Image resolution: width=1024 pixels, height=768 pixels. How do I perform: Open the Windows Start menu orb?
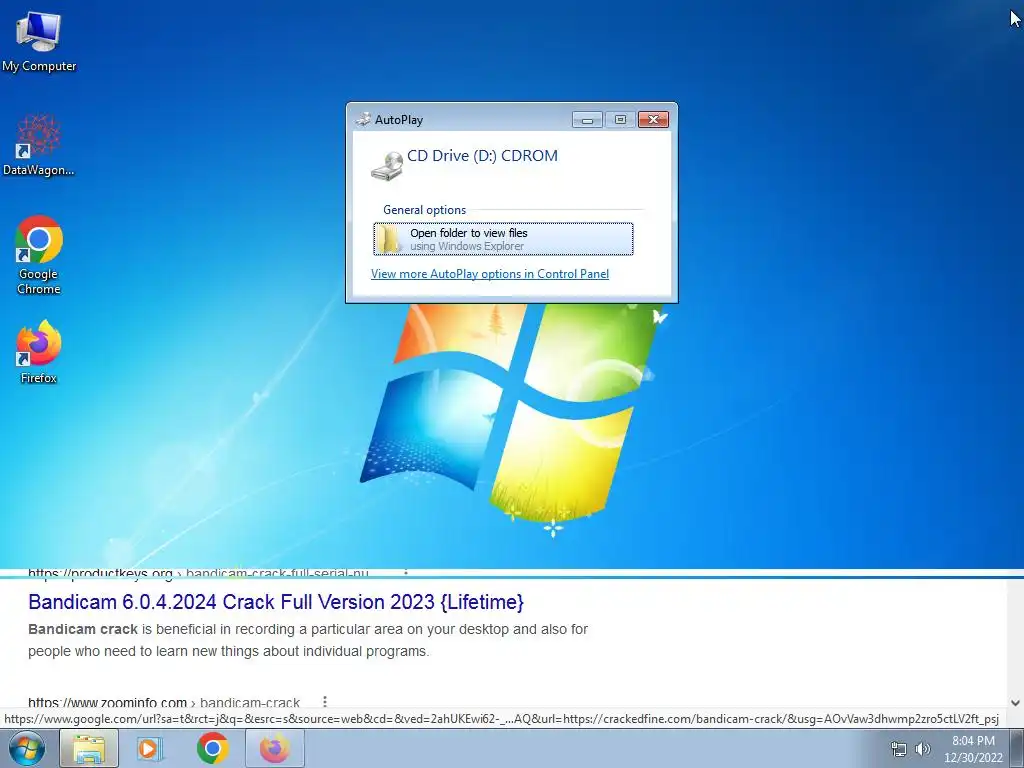[x=27, y=748]
